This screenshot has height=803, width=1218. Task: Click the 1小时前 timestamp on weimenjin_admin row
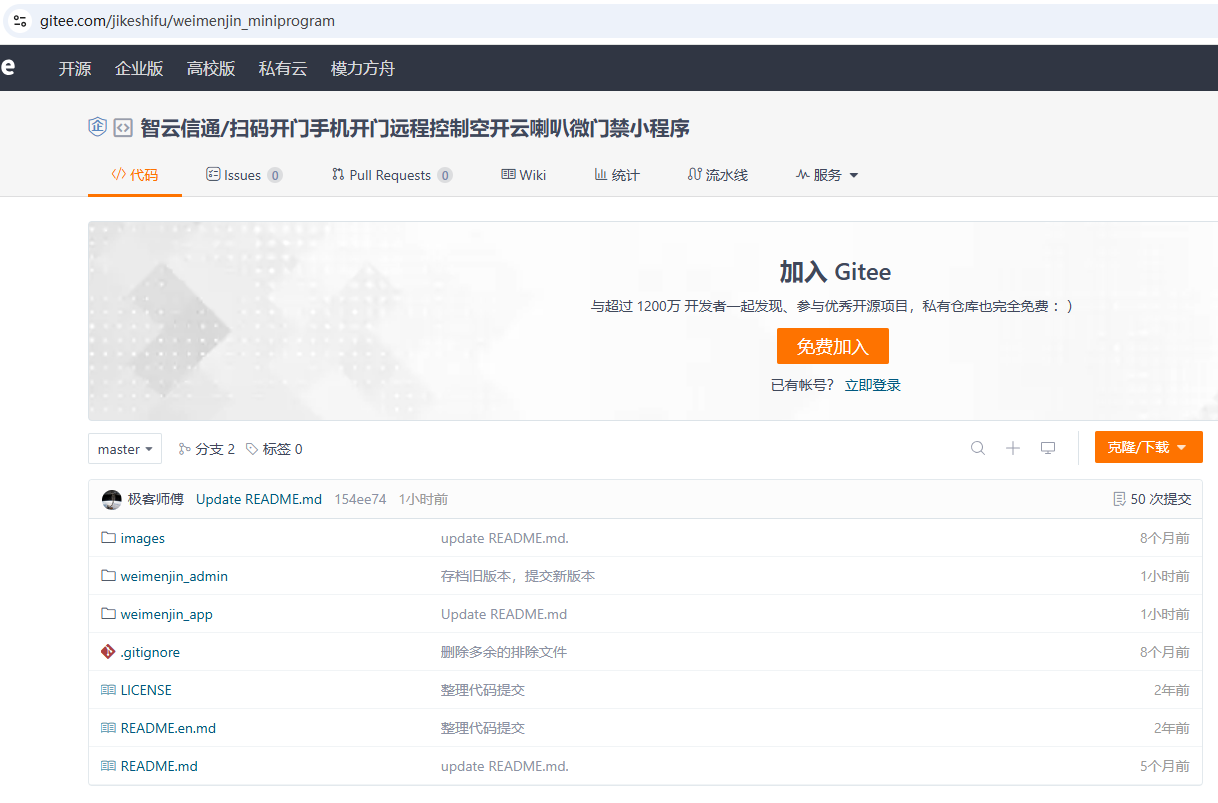(x=1165, y=576)
